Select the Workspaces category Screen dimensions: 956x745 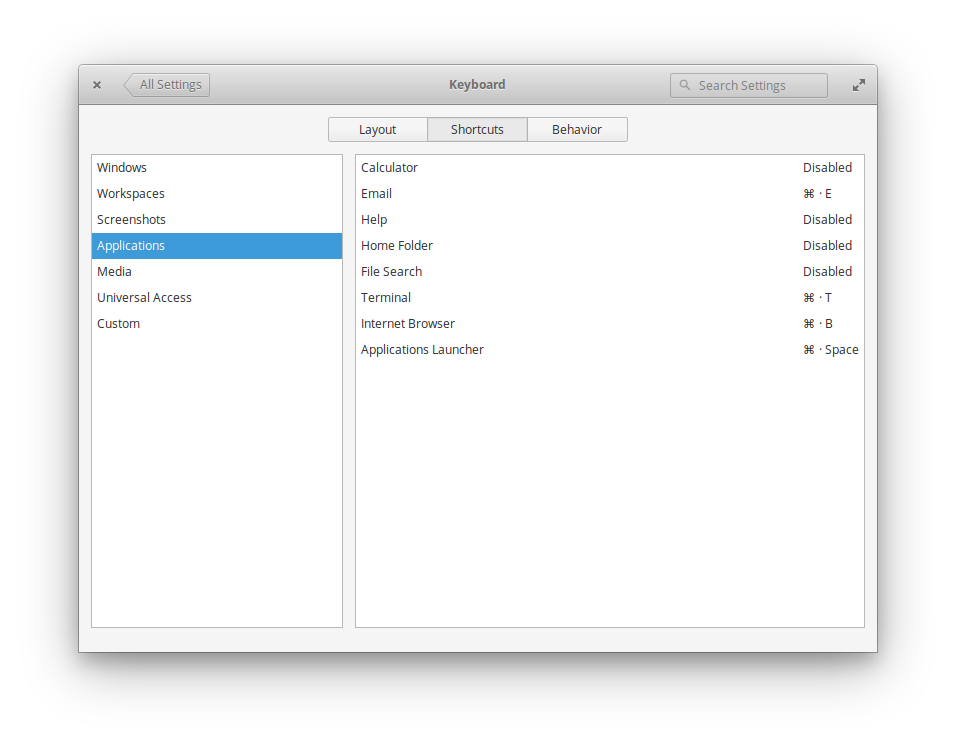coord(216,194)
